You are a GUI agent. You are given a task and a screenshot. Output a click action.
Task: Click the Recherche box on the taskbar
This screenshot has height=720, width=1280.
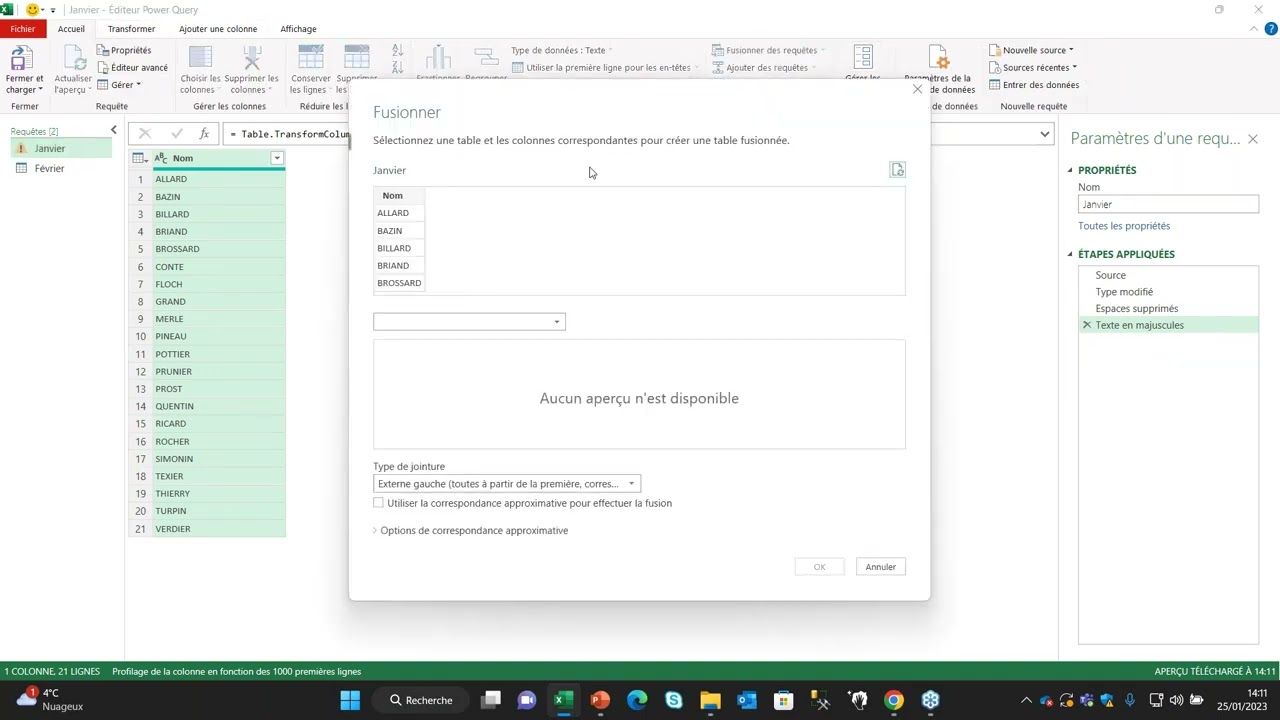[421, 700]
